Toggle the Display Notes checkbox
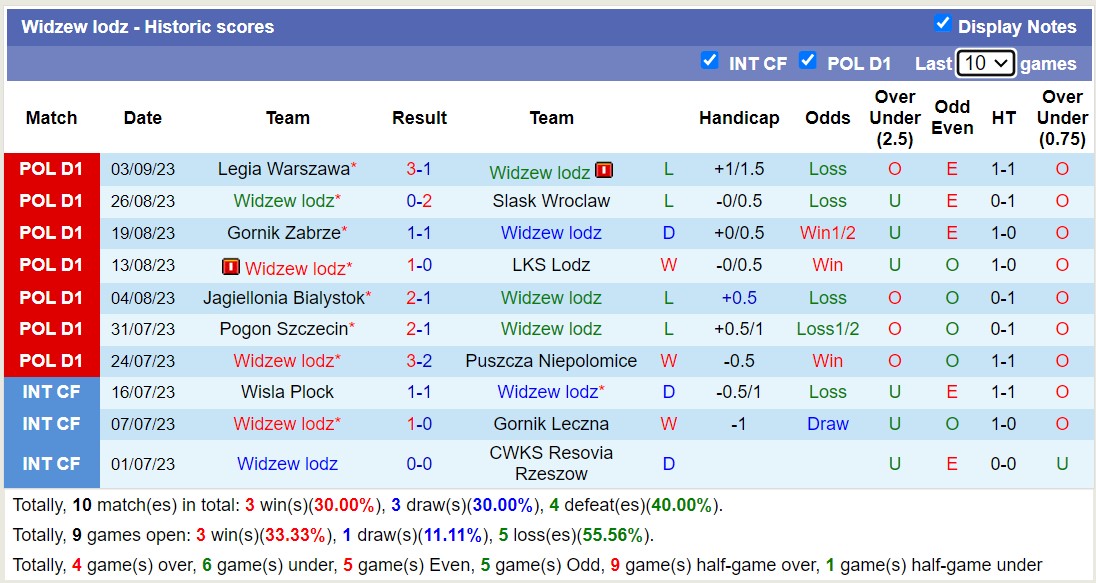The width and height of the screenshot is (1096, 583). (x=942, y=24)
